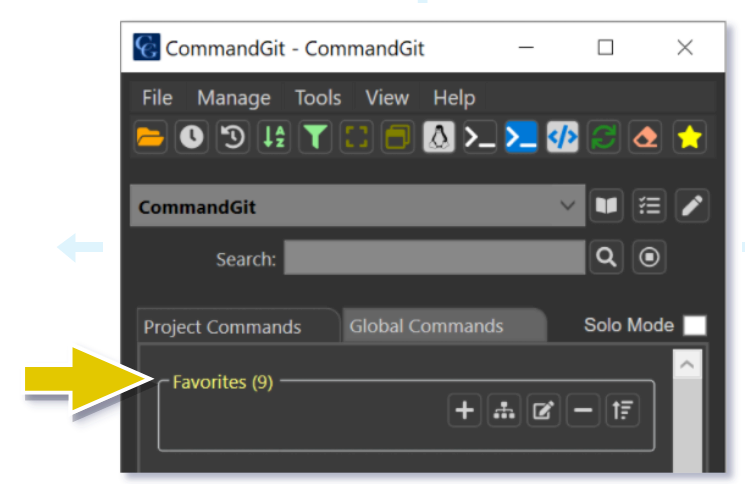The image size is (745, 484).
Task: Click the history clock with arrow icon
Action: (x=233, y=138)
